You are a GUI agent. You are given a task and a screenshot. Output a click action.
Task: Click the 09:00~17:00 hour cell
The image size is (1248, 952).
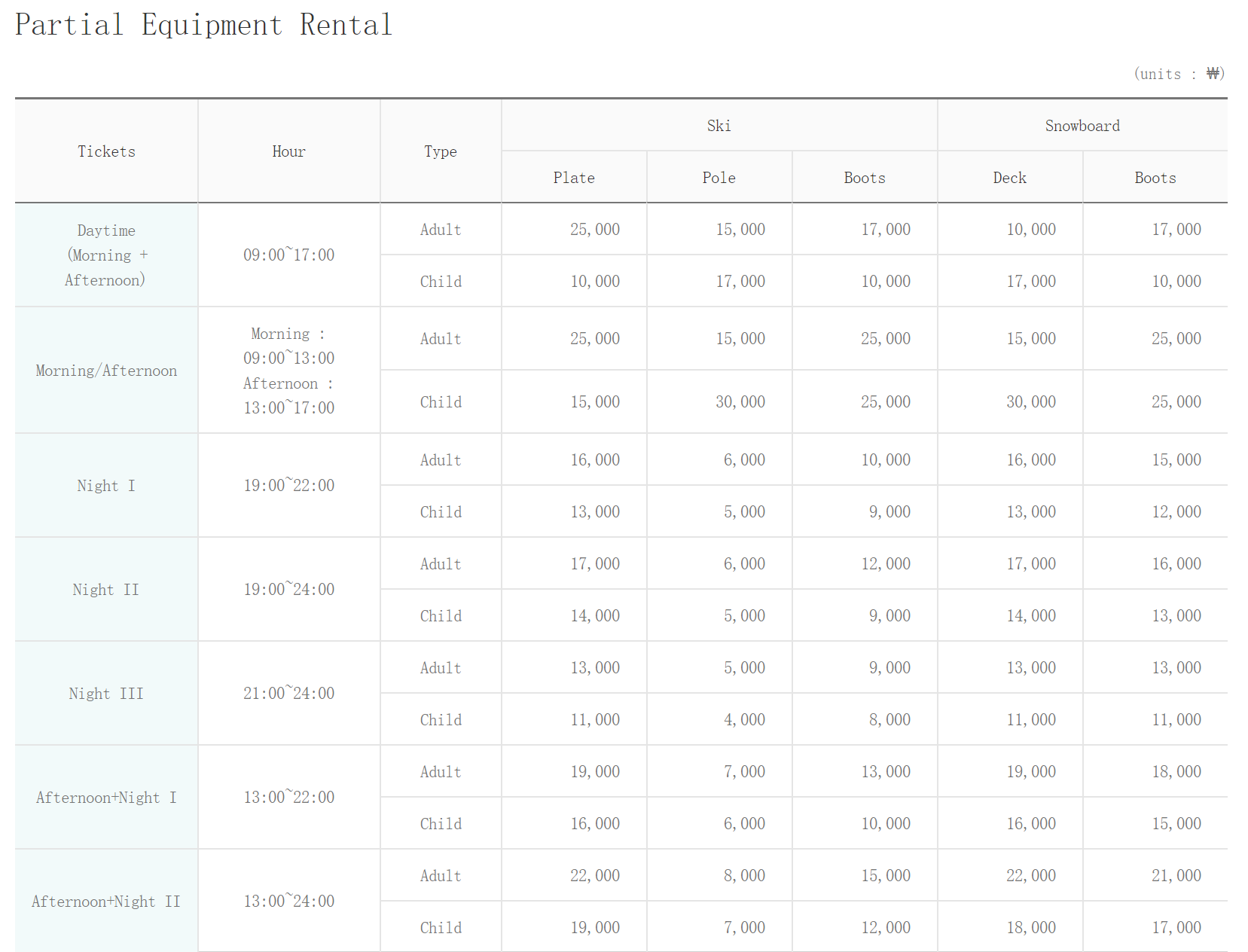pos(288,255)
